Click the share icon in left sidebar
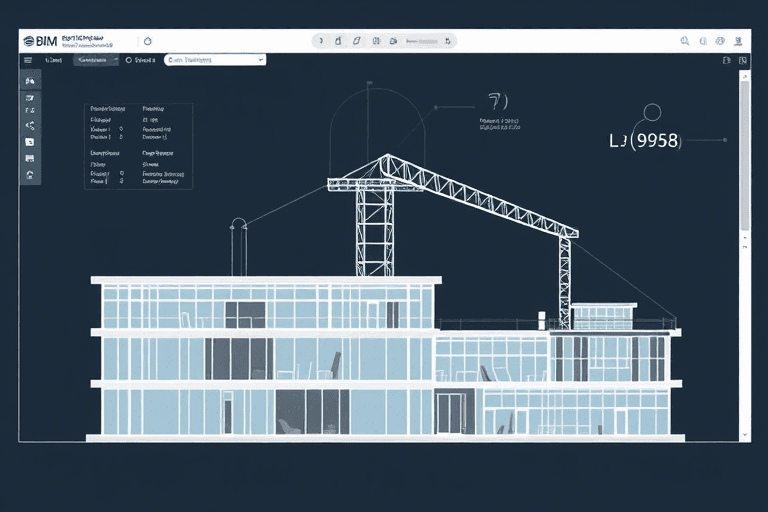Screen dimensions: 768x512 click(30, 126)
